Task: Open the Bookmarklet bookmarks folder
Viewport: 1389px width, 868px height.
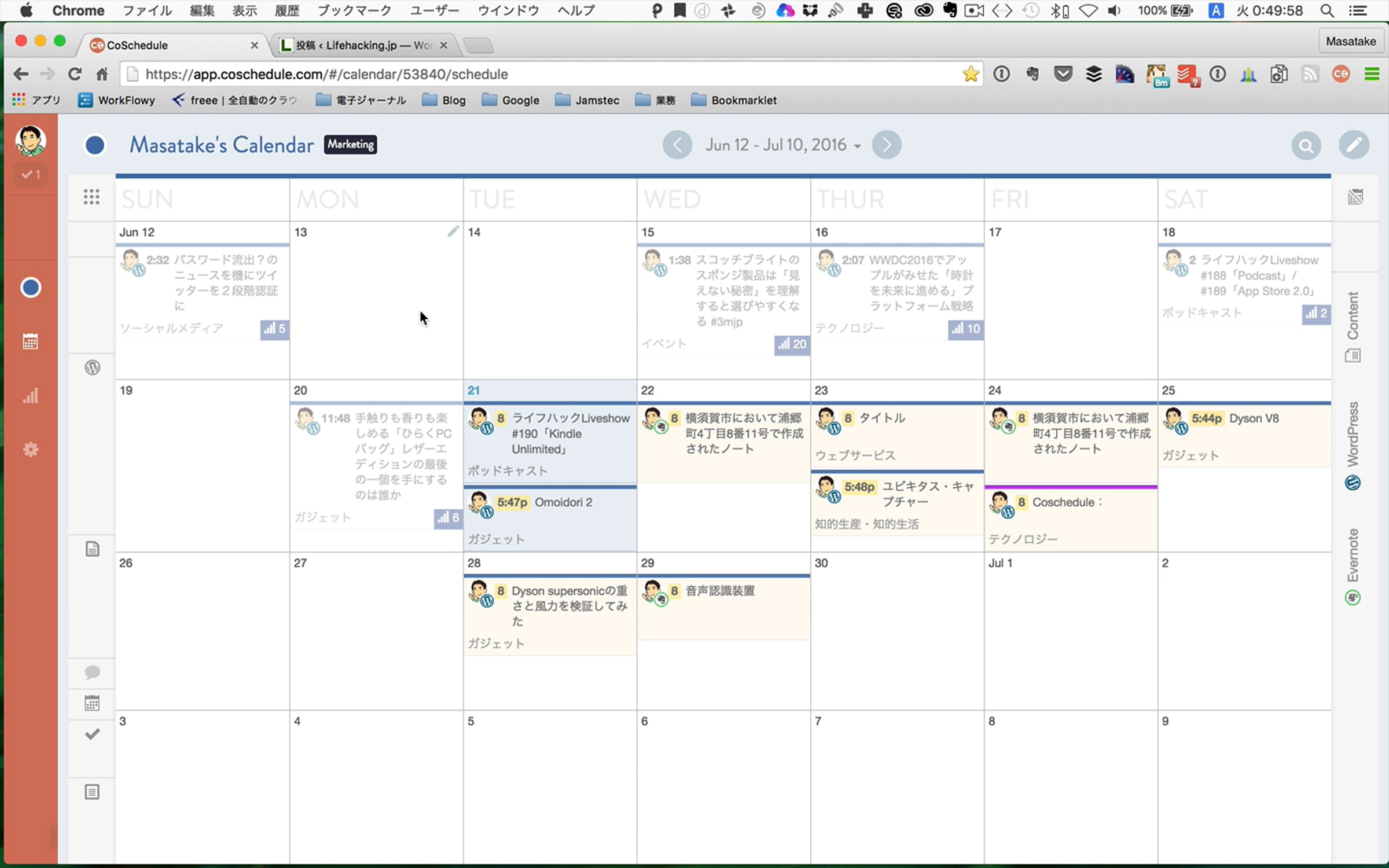Action: click(x=734, y=100)
